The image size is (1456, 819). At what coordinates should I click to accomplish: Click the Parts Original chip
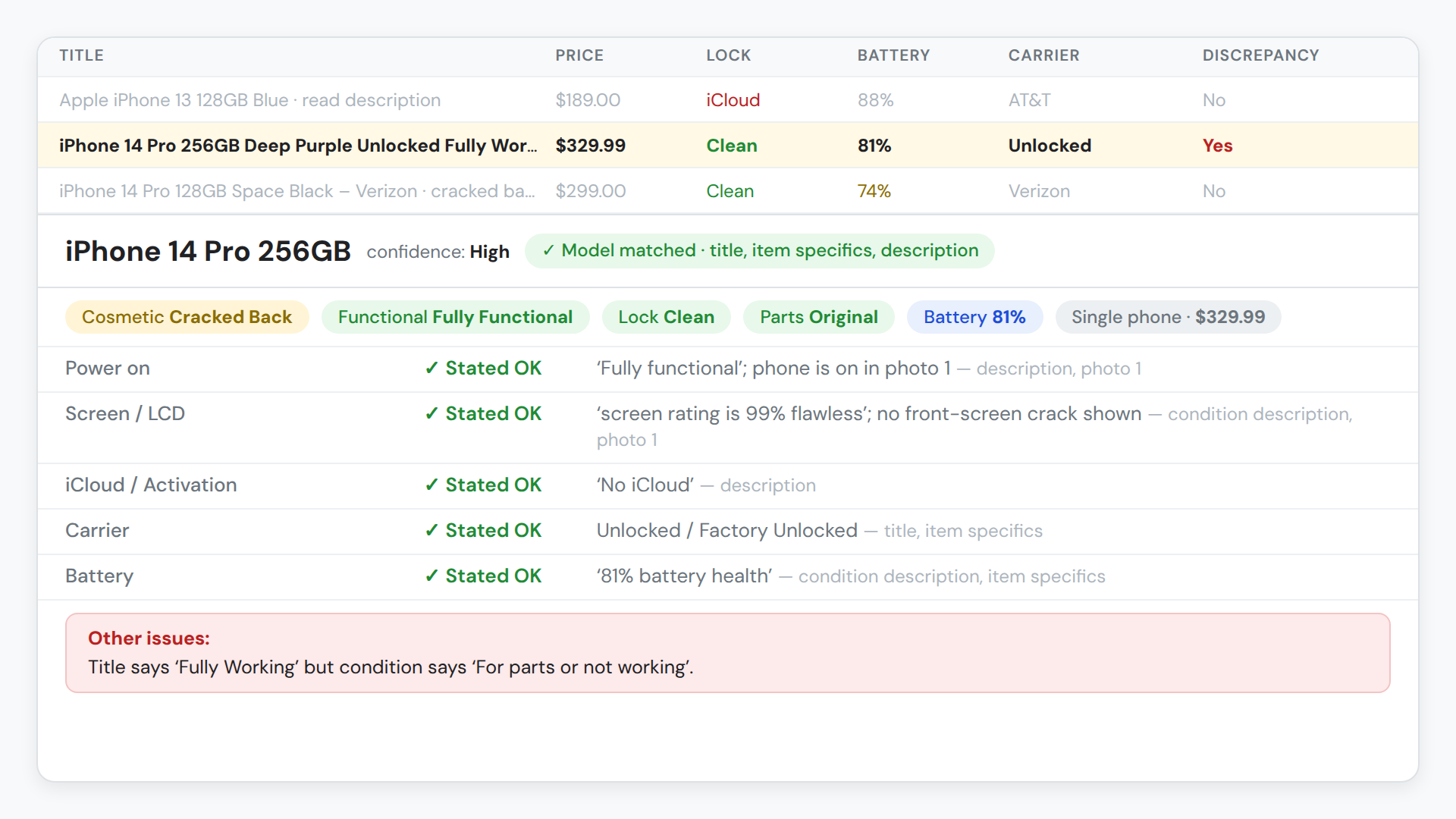click(x=819, y=317)
